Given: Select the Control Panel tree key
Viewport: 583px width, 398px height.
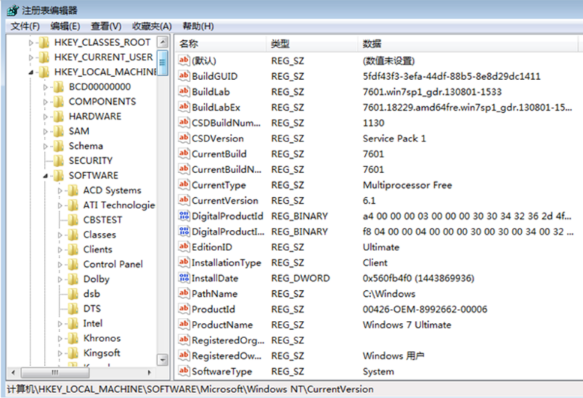Looking at the screenshot, I should [113, 264].
